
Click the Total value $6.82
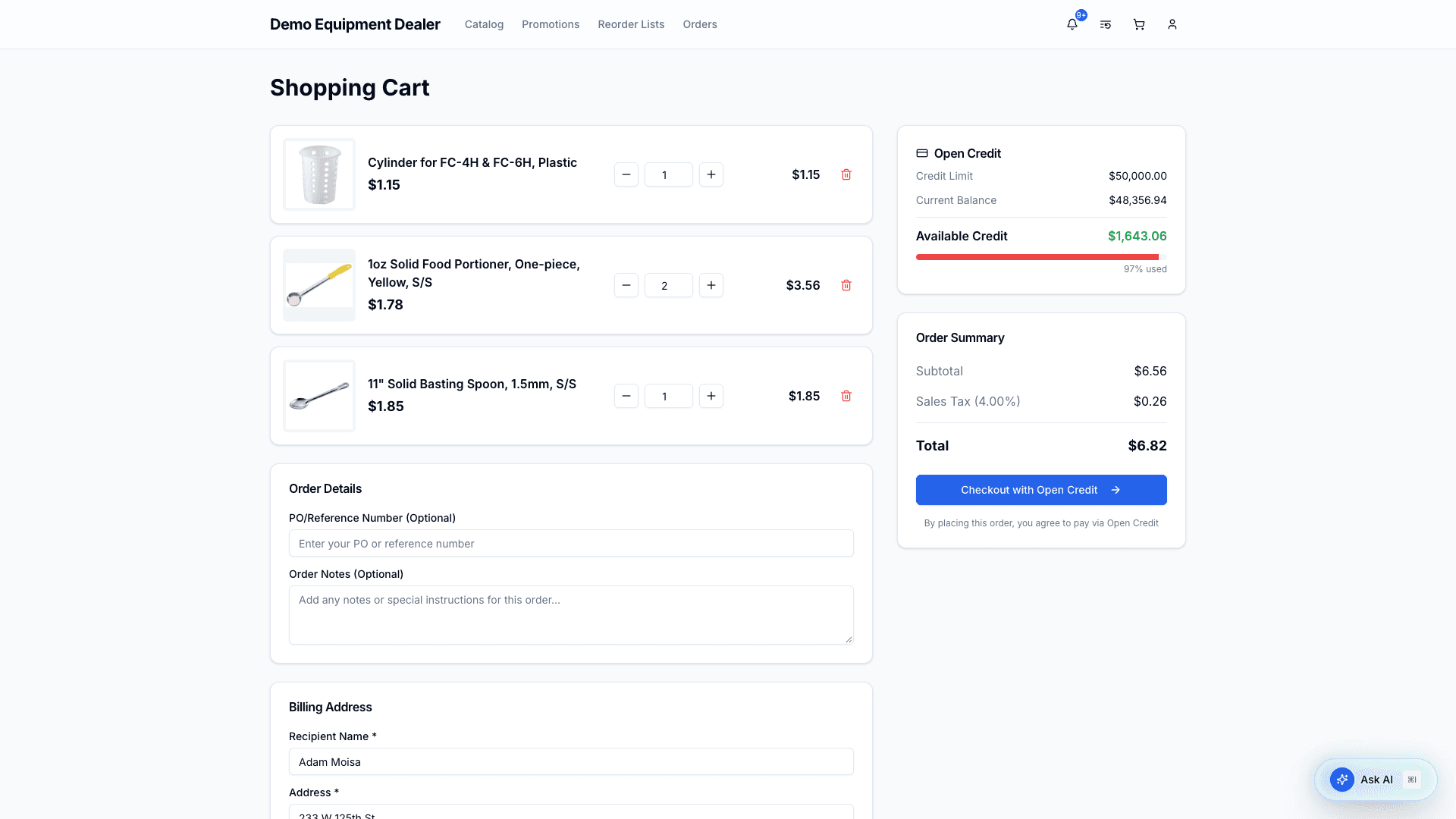tap(1147, 446)
